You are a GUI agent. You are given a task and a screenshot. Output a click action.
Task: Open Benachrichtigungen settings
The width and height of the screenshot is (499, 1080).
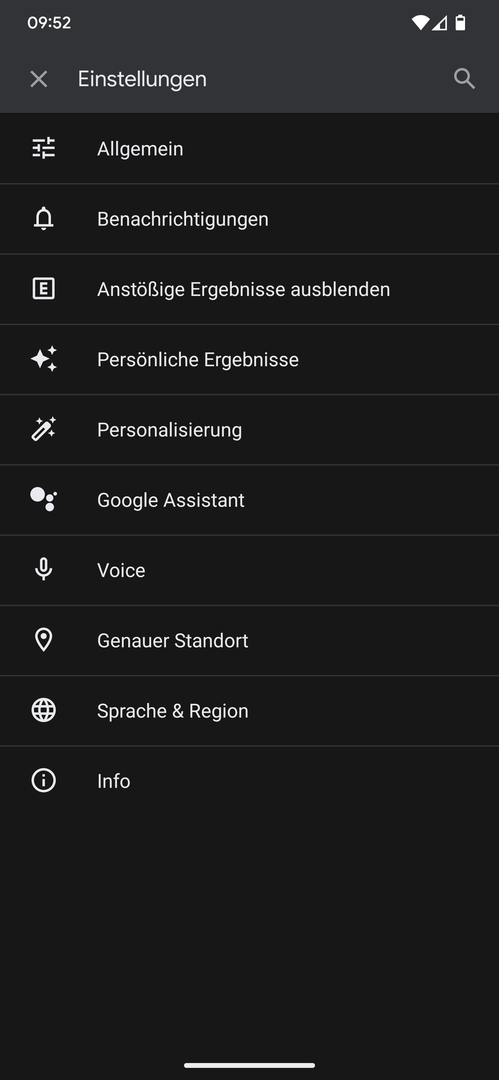pos(250,219)
